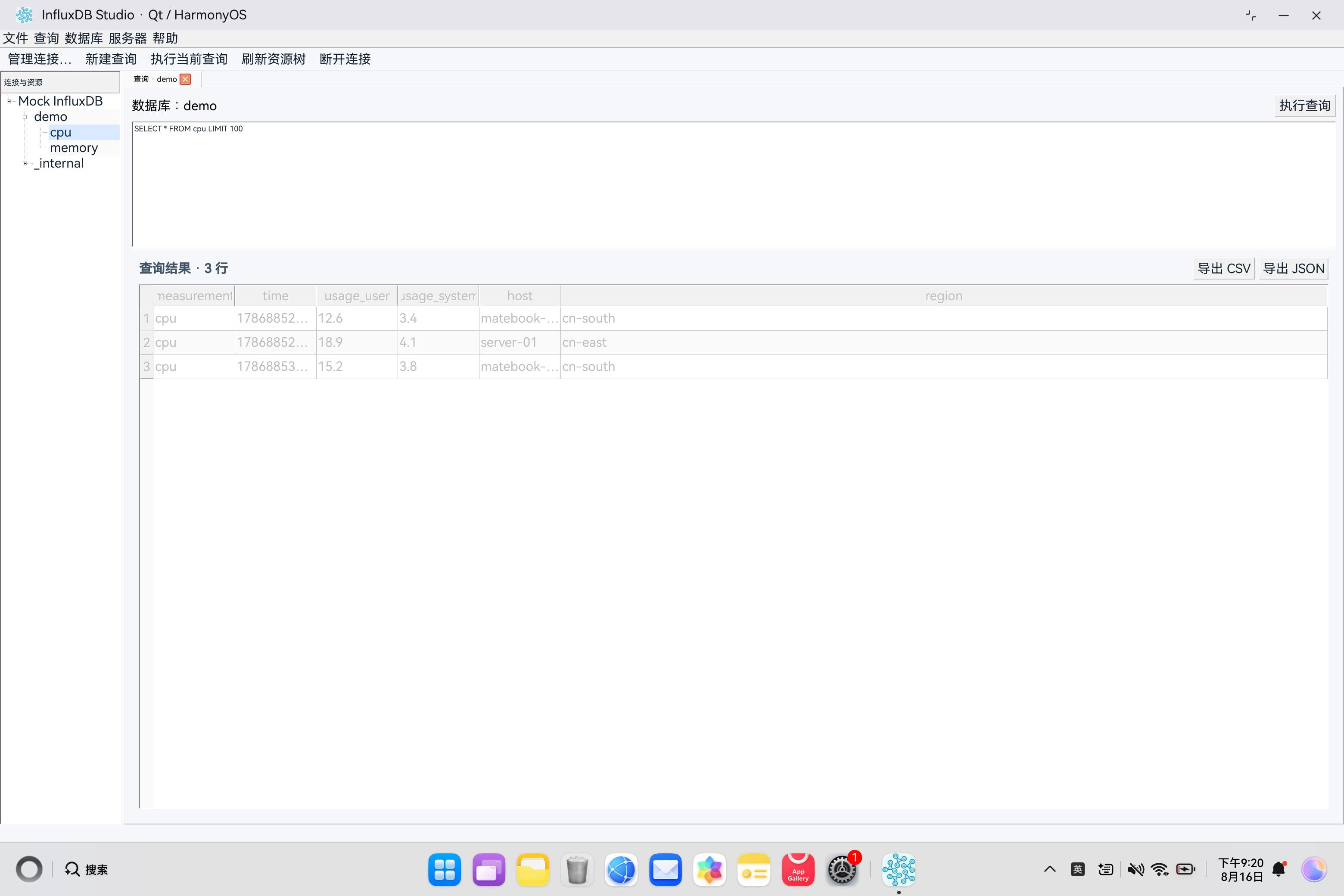Select the 4.1 usage_system cell
The width and height of the screenshot is (1344, 896).
pyautogui.click(x=438, y=342)
